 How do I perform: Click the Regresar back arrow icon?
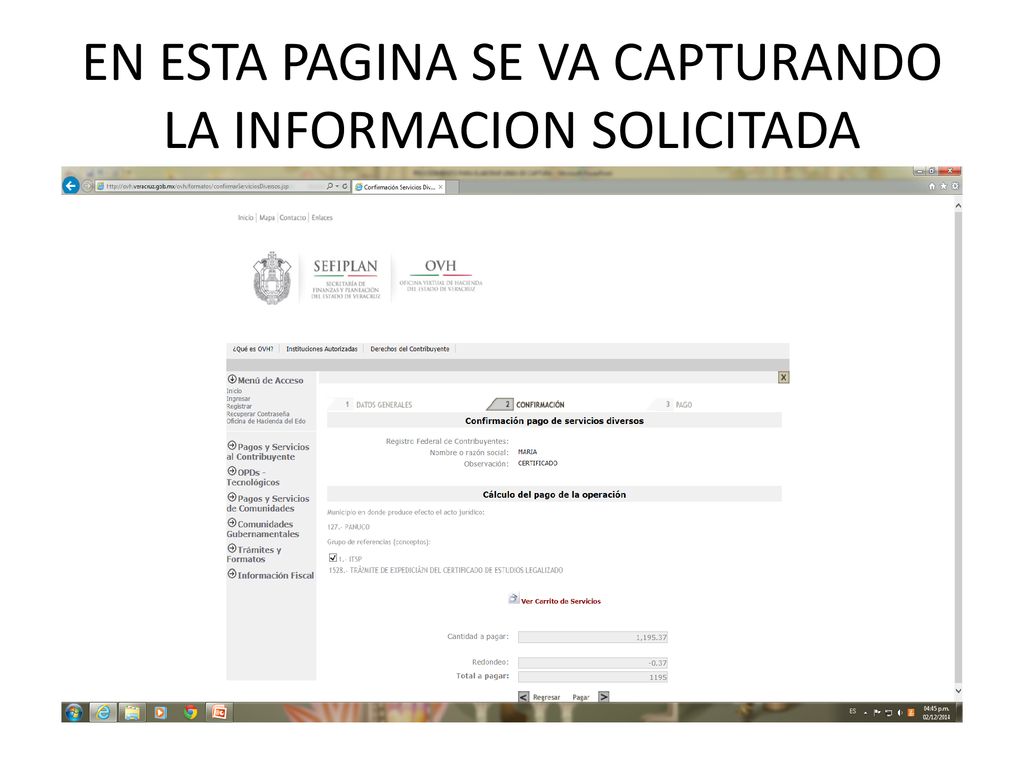tap(524, 697)
